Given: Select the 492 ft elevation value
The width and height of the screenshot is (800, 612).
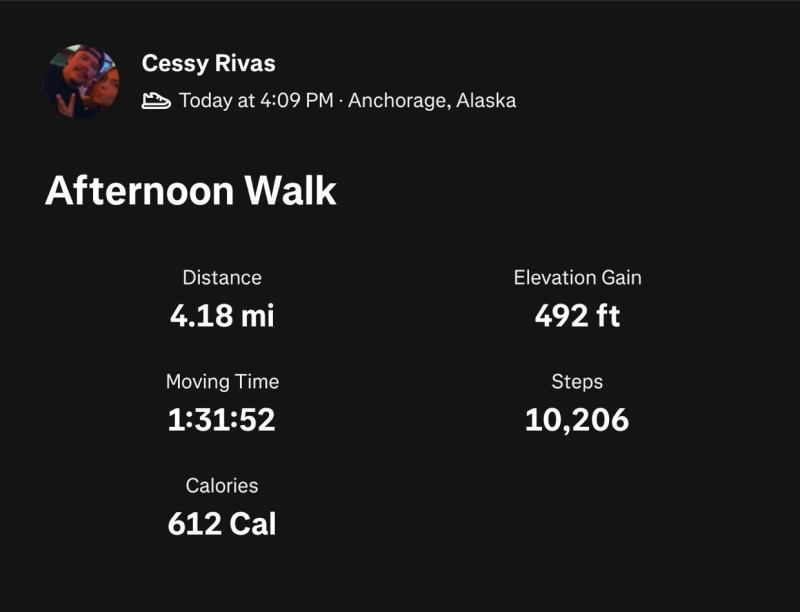Looking at the screenshot, I should [577, 316].
